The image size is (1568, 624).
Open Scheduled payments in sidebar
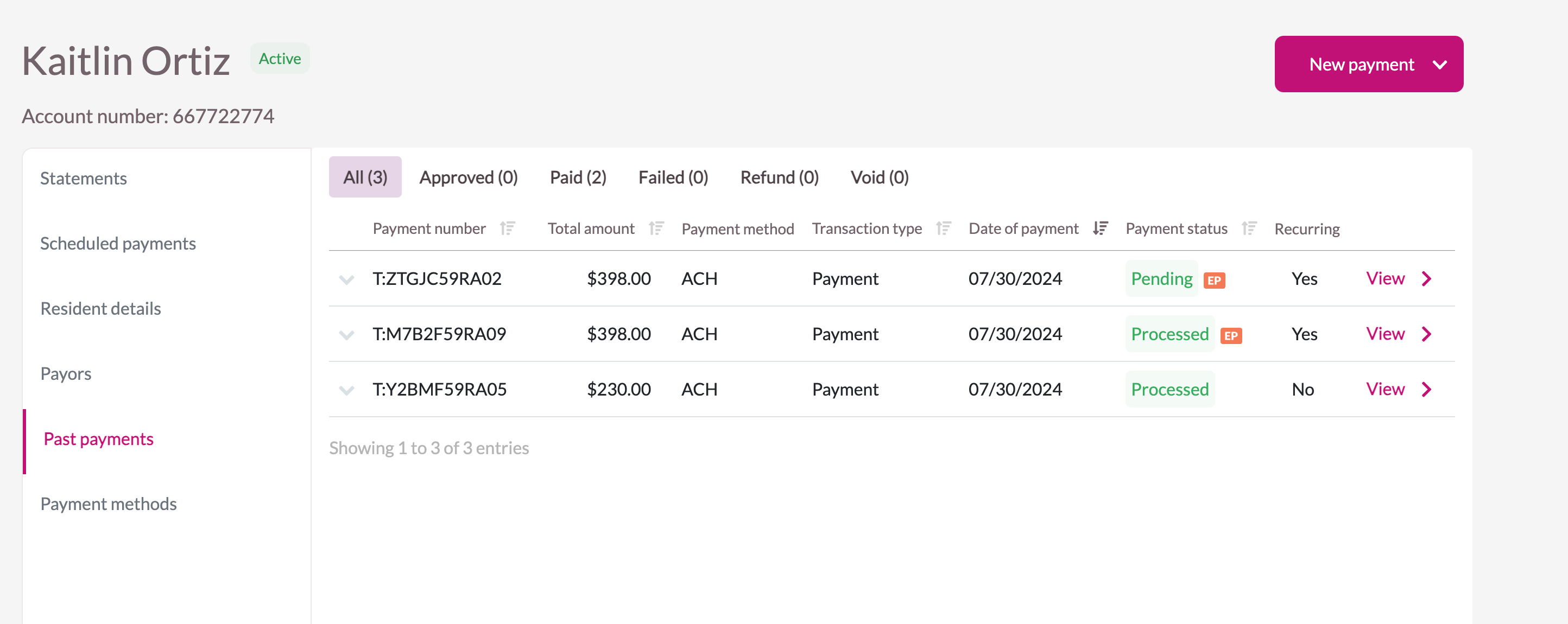tap(117, 243)
